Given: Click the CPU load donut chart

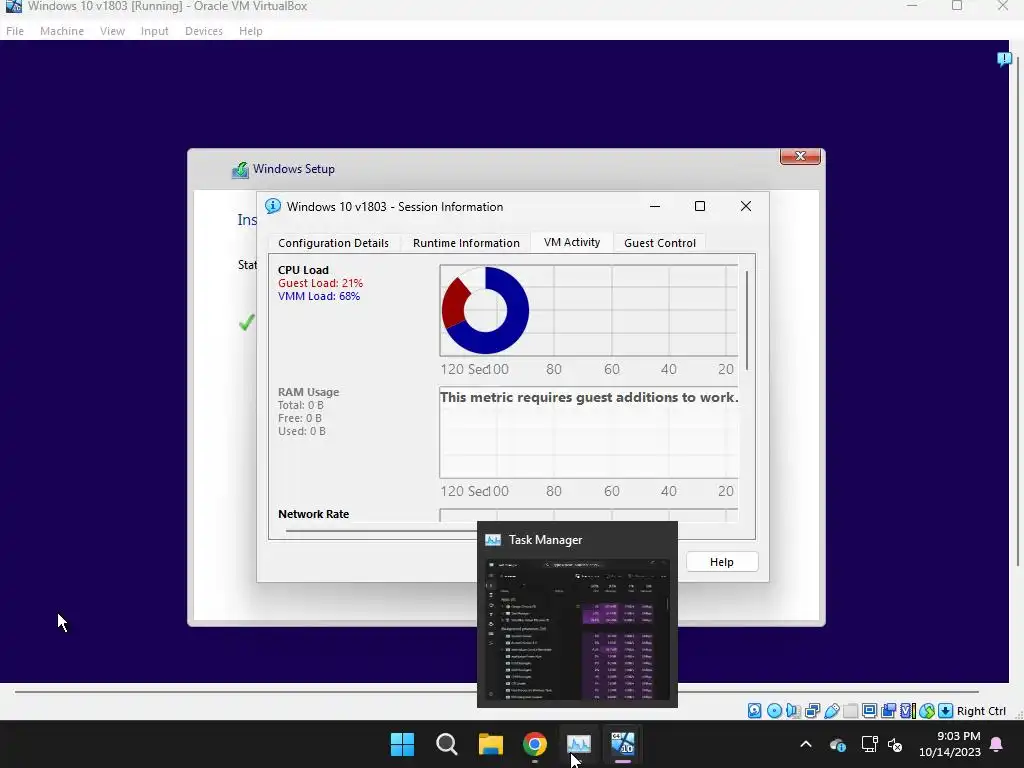Looking at the screenshot, I should click(485, 310).
